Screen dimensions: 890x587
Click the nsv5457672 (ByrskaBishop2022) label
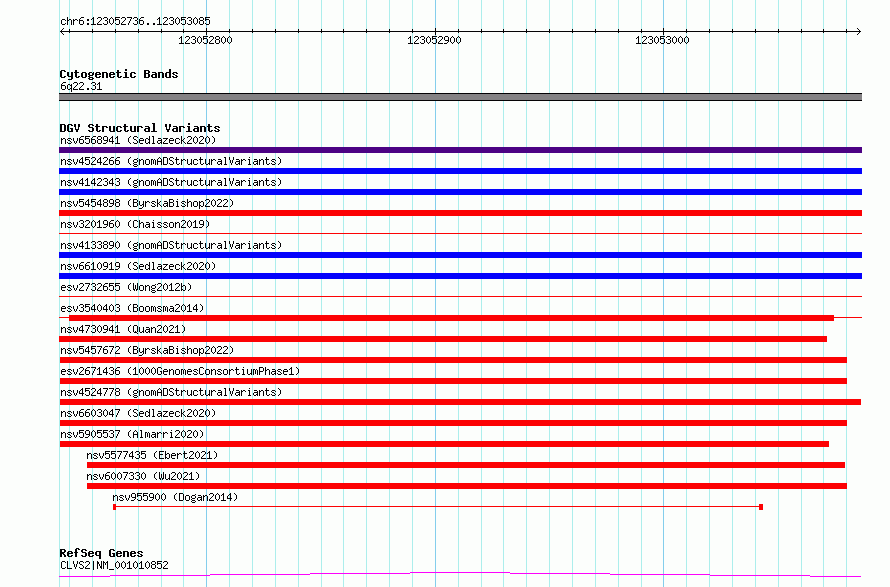point(147,350)
